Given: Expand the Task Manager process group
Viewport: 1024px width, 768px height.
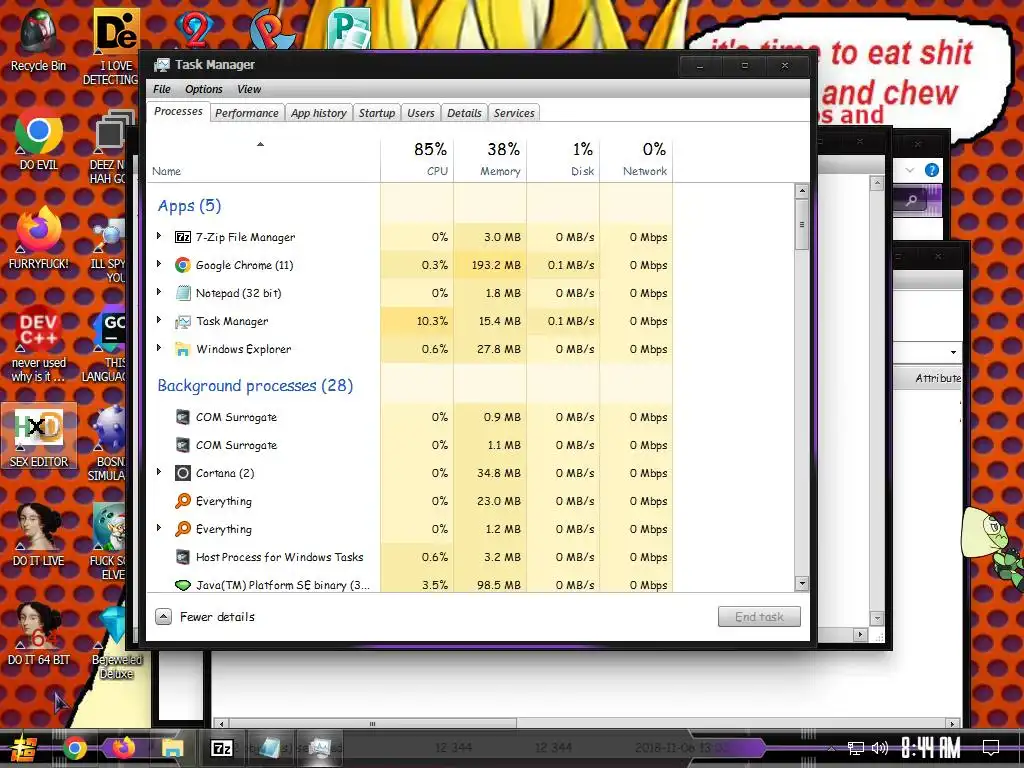Looking at the screenshot, I should pyautogui.click(x=159, y=321).
